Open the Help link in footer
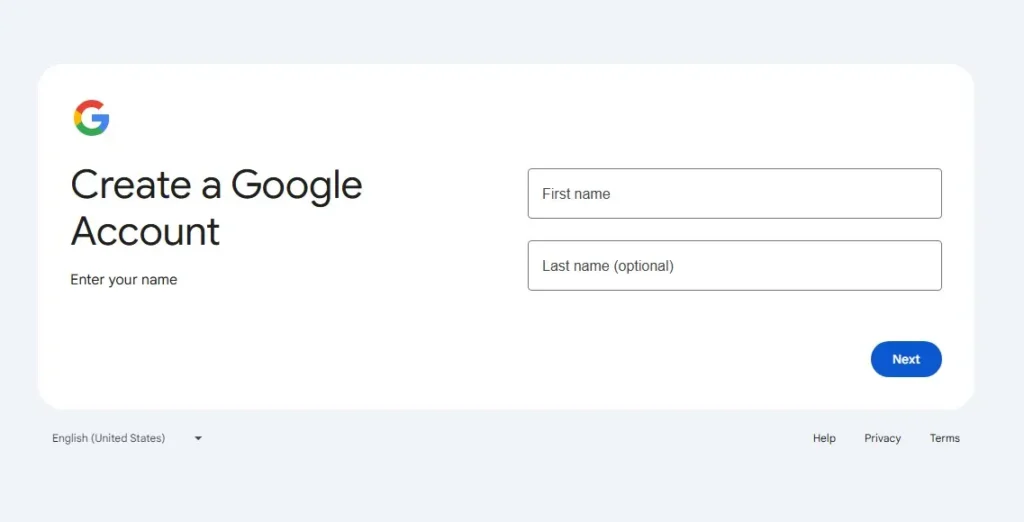 (824, 438)
